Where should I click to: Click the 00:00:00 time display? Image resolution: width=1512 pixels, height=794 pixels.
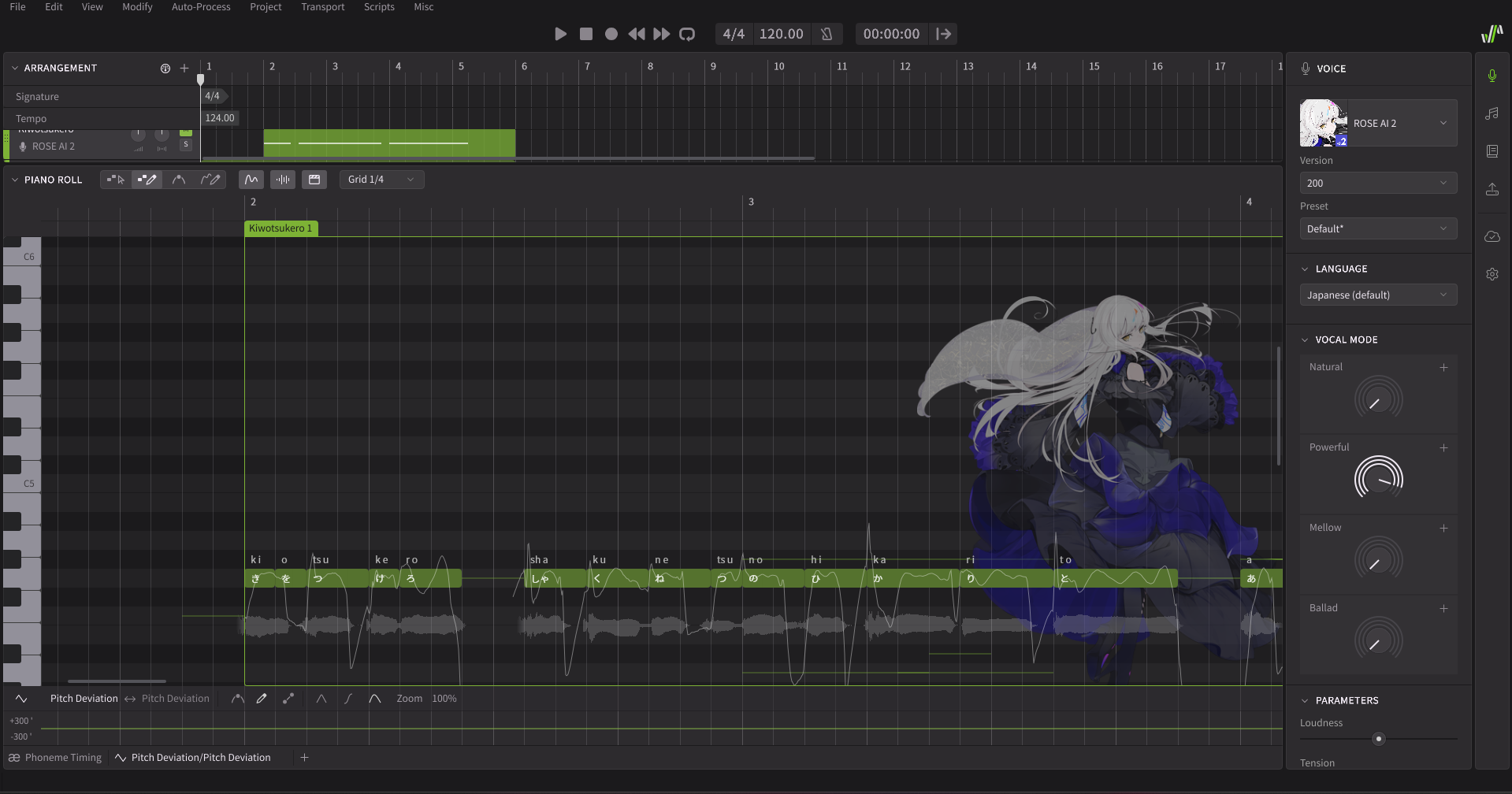pos(891,34)
